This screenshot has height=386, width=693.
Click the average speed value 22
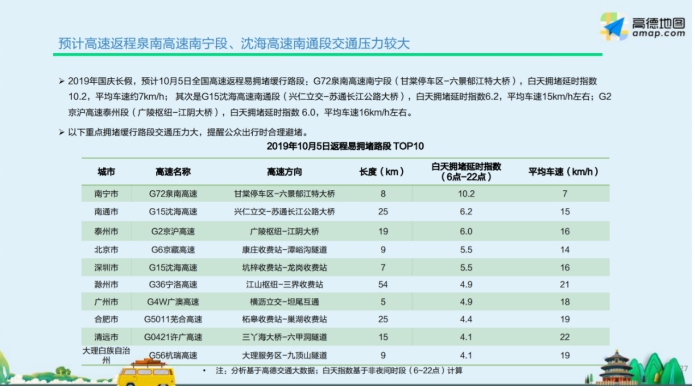(x=564, y=337)
